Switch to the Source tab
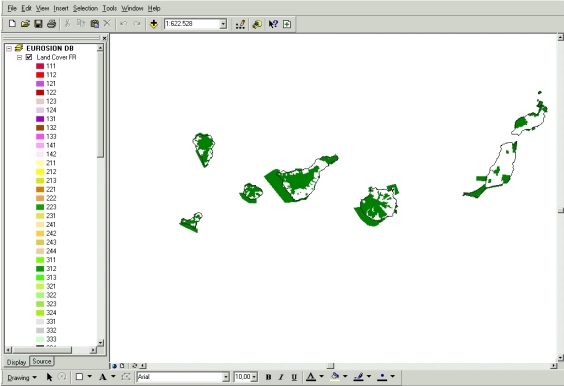 pos(42,361)
